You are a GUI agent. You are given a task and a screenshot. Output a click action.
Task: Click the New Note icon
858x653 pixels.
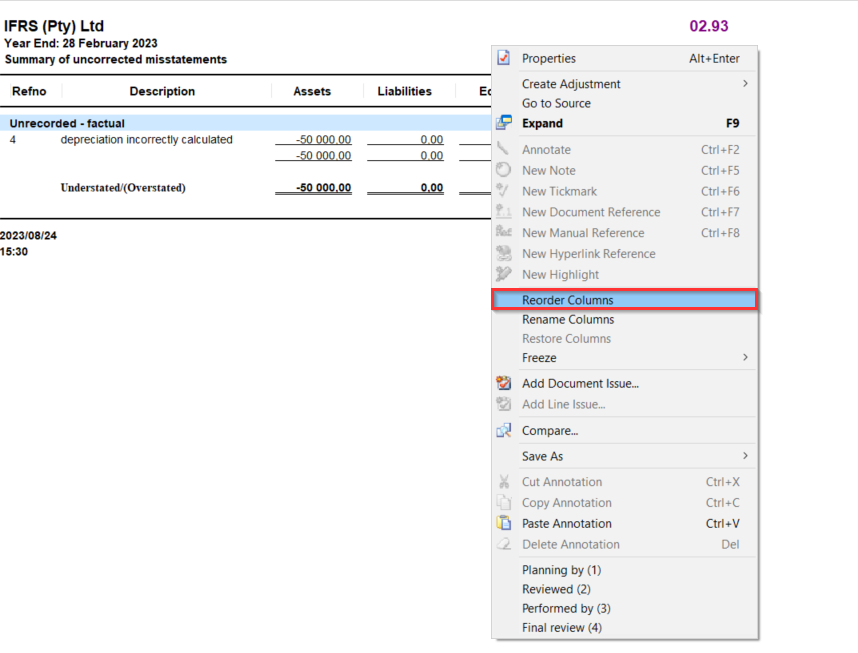click(x=504, y=170)
